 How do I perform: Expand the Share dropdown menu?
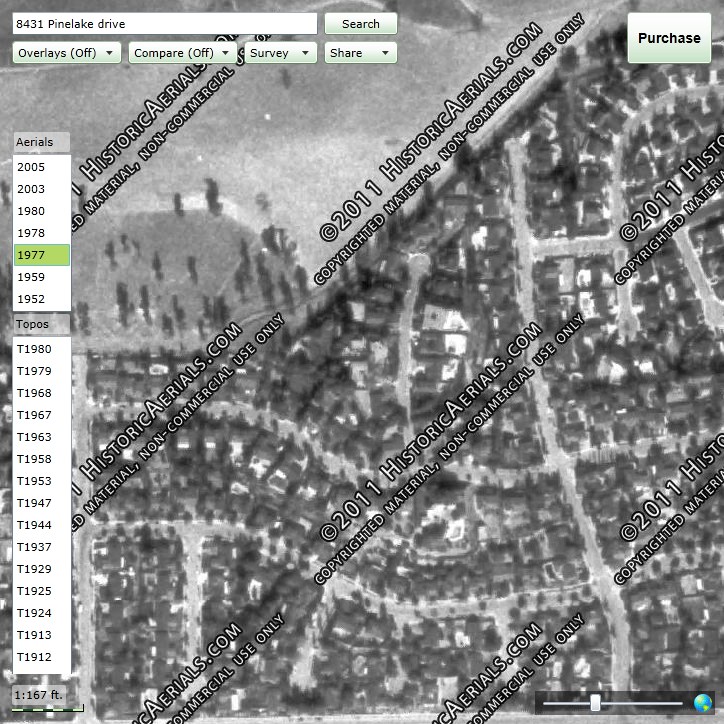coord(361,53)
